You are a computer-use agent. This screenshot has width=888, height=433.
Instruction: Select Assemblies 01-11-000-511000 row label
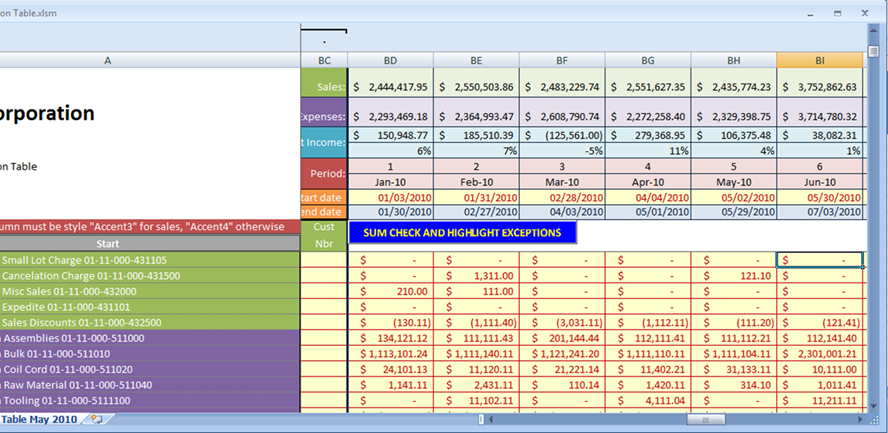[150, 338]
